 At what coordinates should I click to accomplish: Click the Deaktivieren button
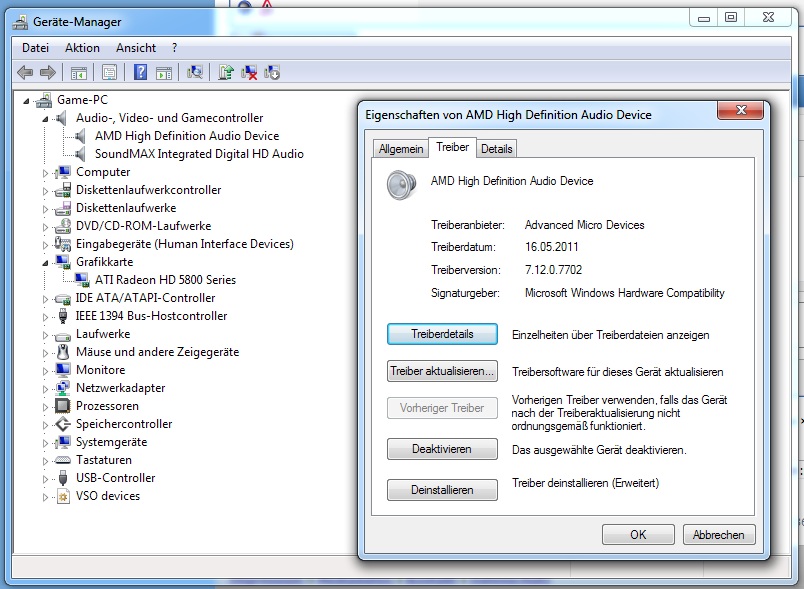(442, 449)
